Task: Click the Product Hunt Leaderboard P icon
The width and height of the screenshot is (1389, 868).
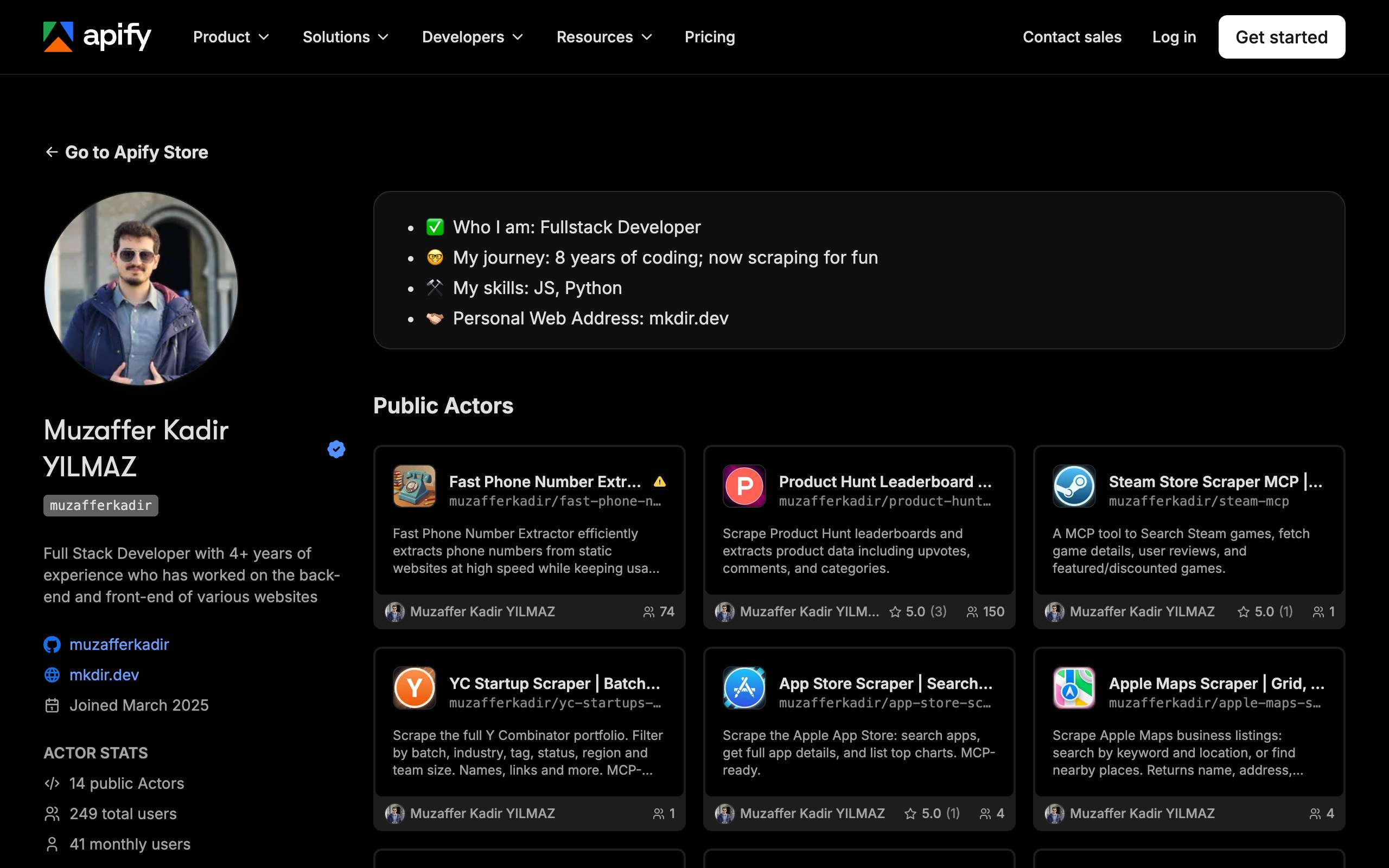Action: coord(744,486)
